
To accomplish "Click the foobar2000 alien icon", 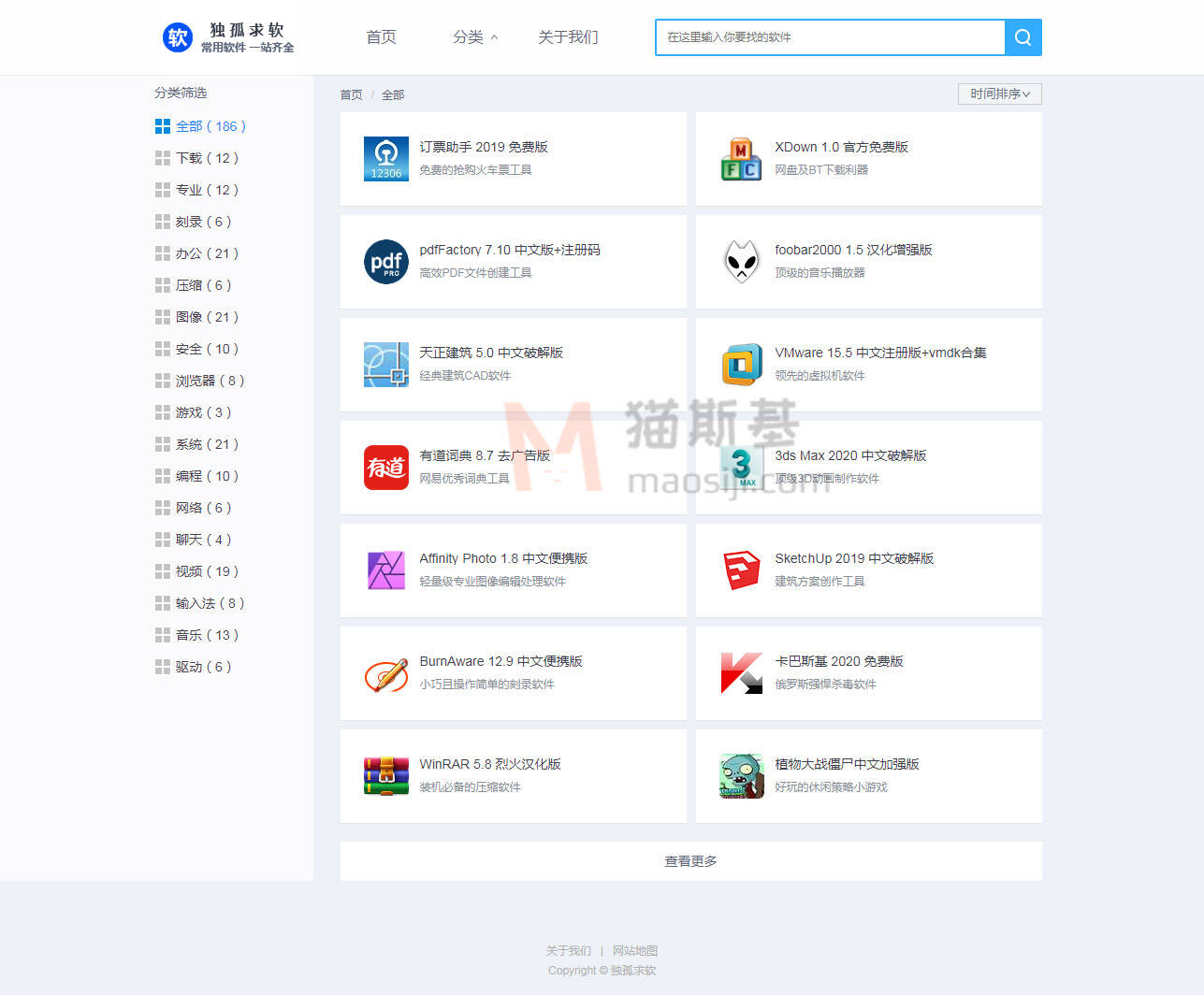I will [x=742, y=262].
